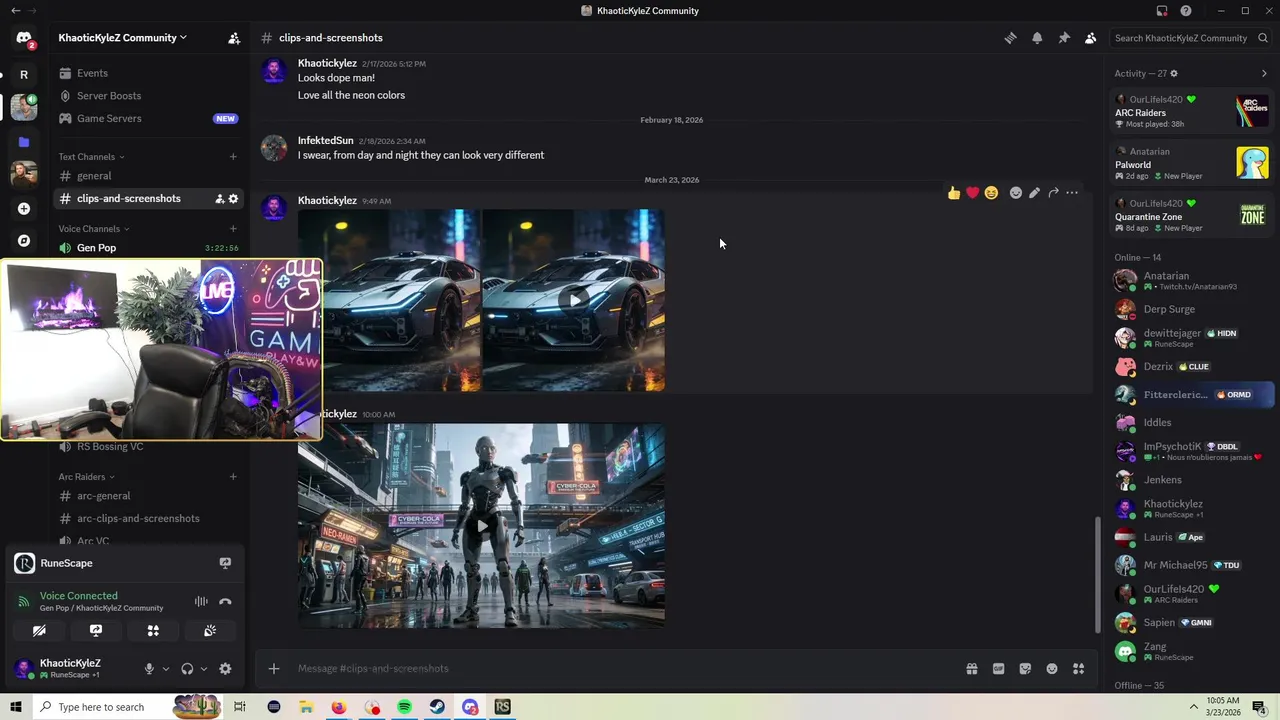Turn on camera in voice panel
This screenshot has height=720, width=1280.
pos(39,631)
